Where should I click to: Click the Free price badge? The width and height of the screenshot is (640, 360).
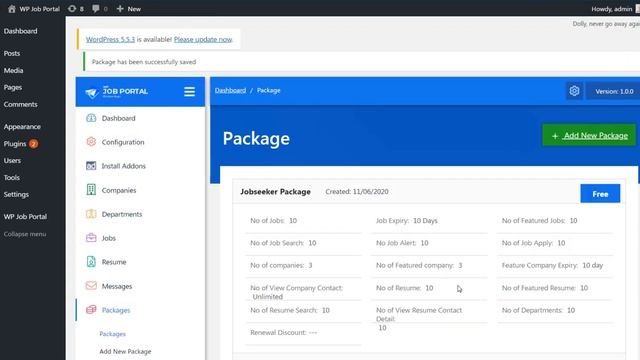pos(600,194)
